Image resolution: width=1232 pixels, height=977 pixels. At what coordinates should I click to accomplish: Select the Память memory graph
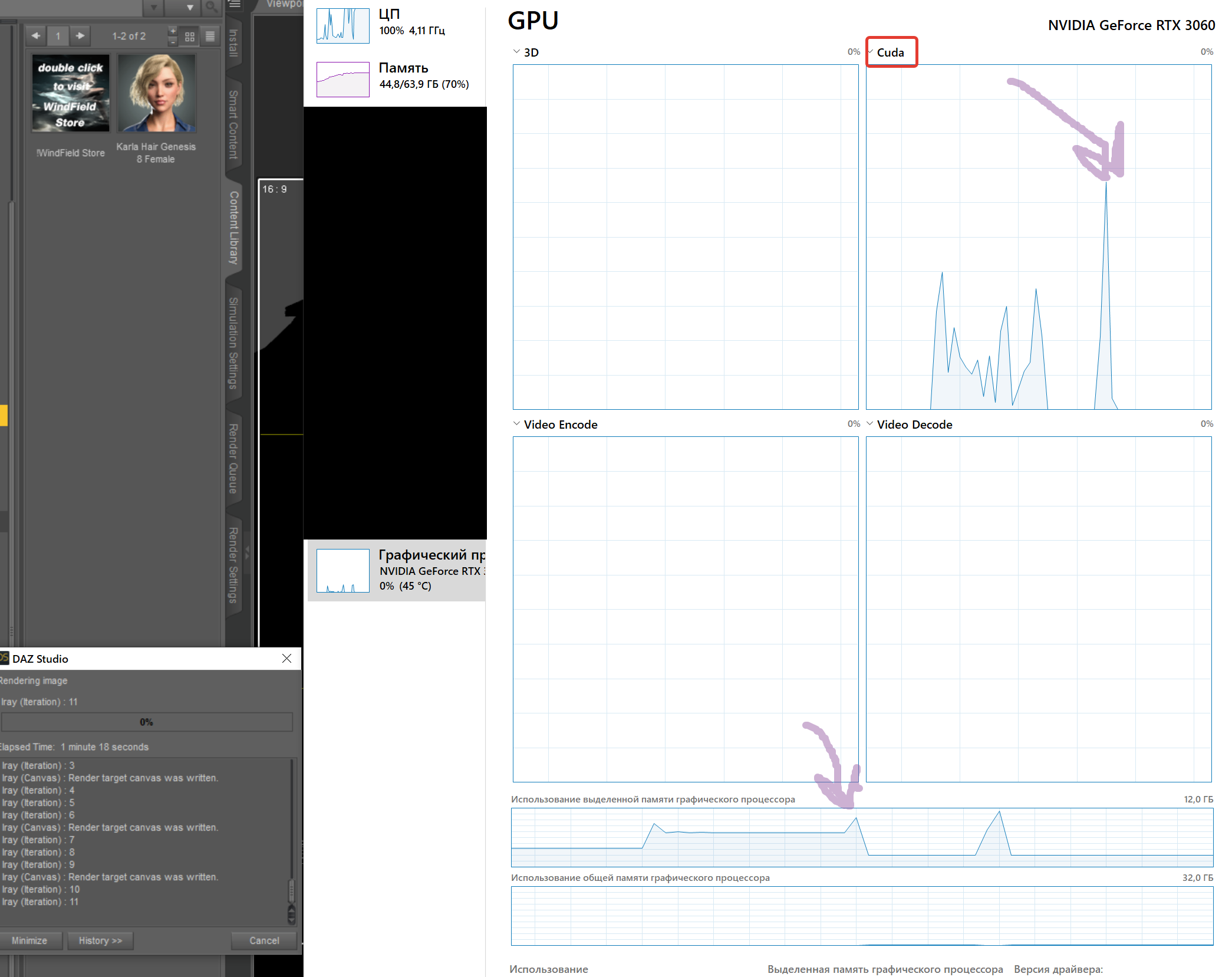342,80
